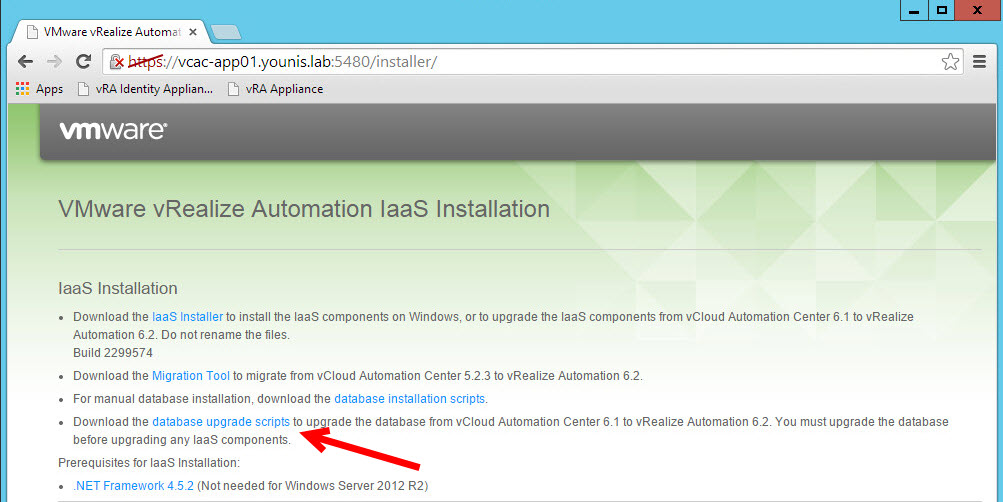
Task: Download the IaaS Installer link
Action: click(x=187, y=317)
